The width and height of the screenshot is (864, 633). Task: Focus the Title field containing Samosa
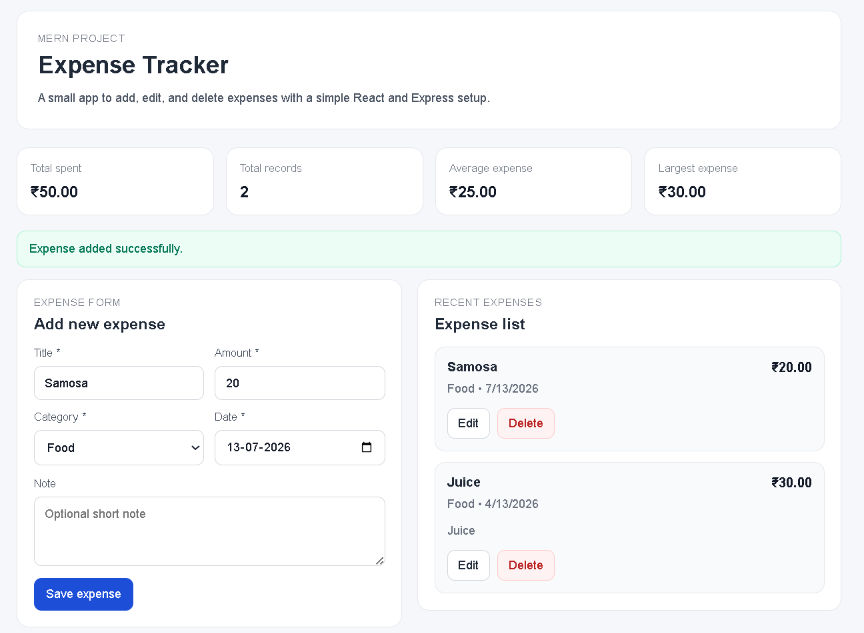119,383
